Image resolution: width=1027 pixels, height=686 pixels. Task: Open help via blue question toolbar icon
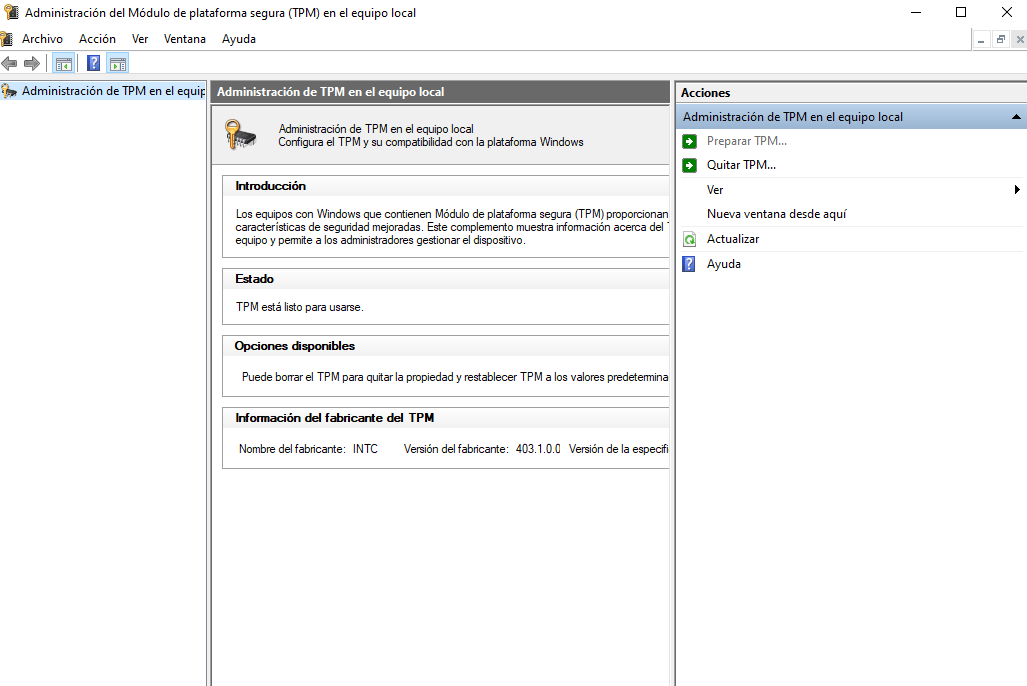pyautogui.click(x=94, y=64)
